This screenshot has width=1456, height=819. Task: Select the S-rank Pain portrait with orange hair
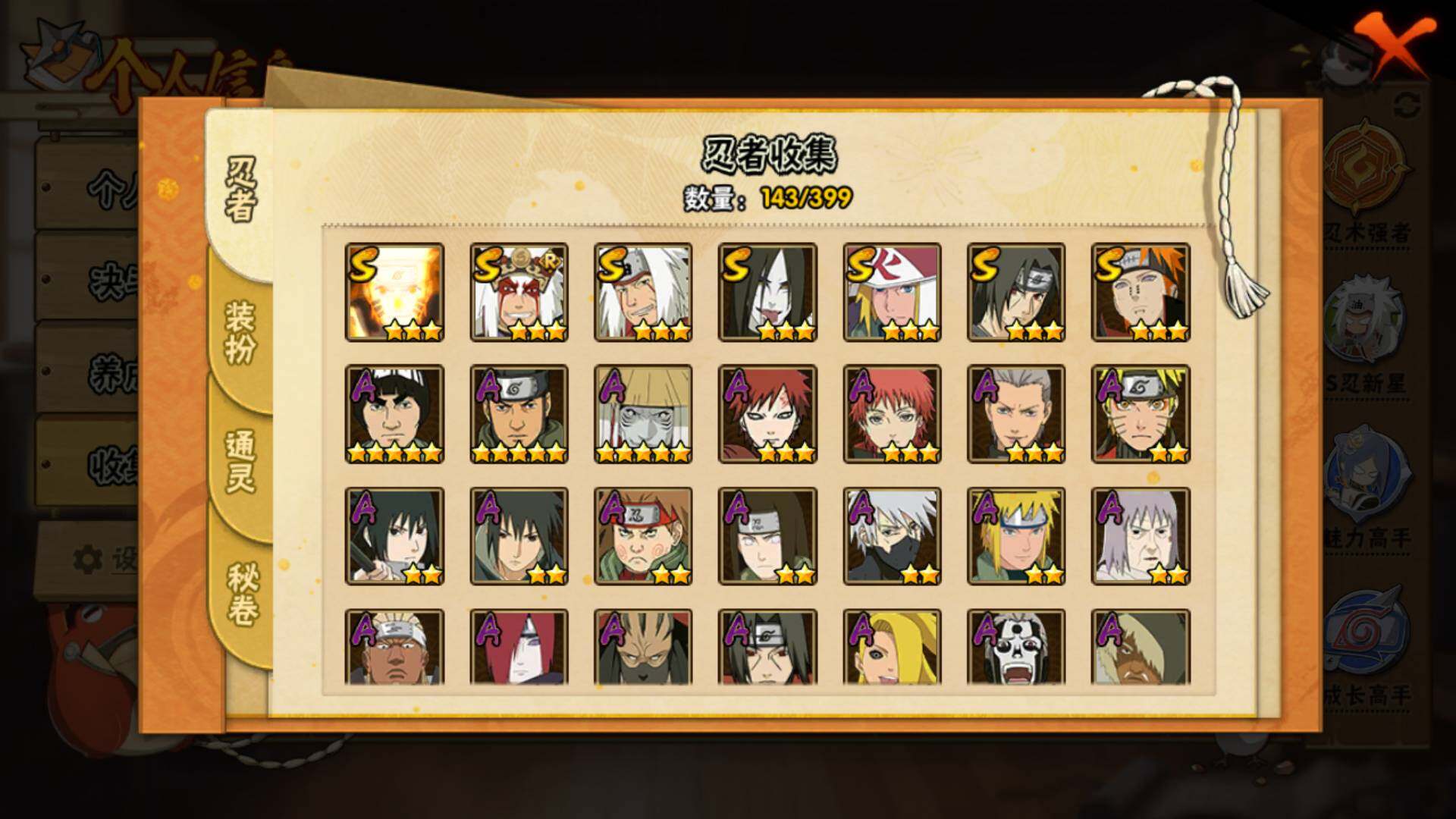(1141, 292)
